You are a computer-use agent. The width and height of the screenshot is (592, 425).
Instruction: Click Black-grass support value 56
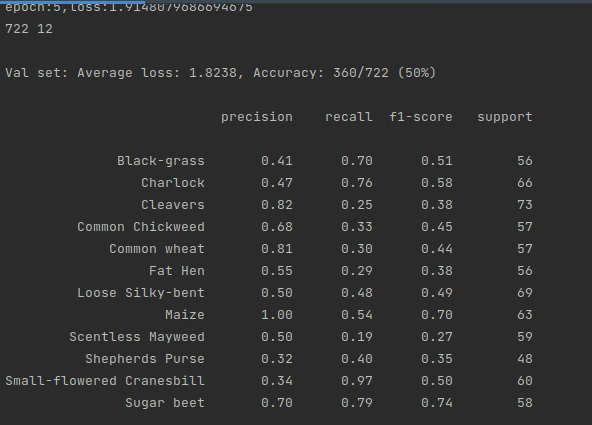coord(525,161)
